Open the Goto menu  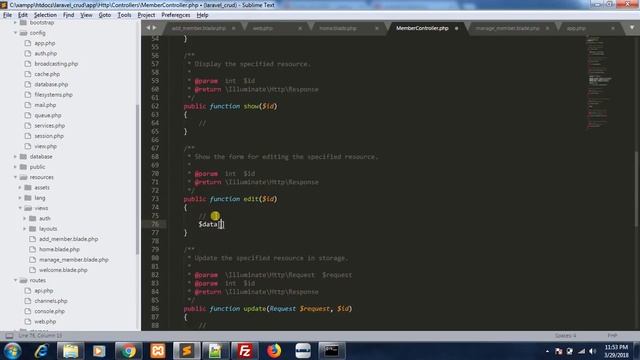click(x=104, y=15)
